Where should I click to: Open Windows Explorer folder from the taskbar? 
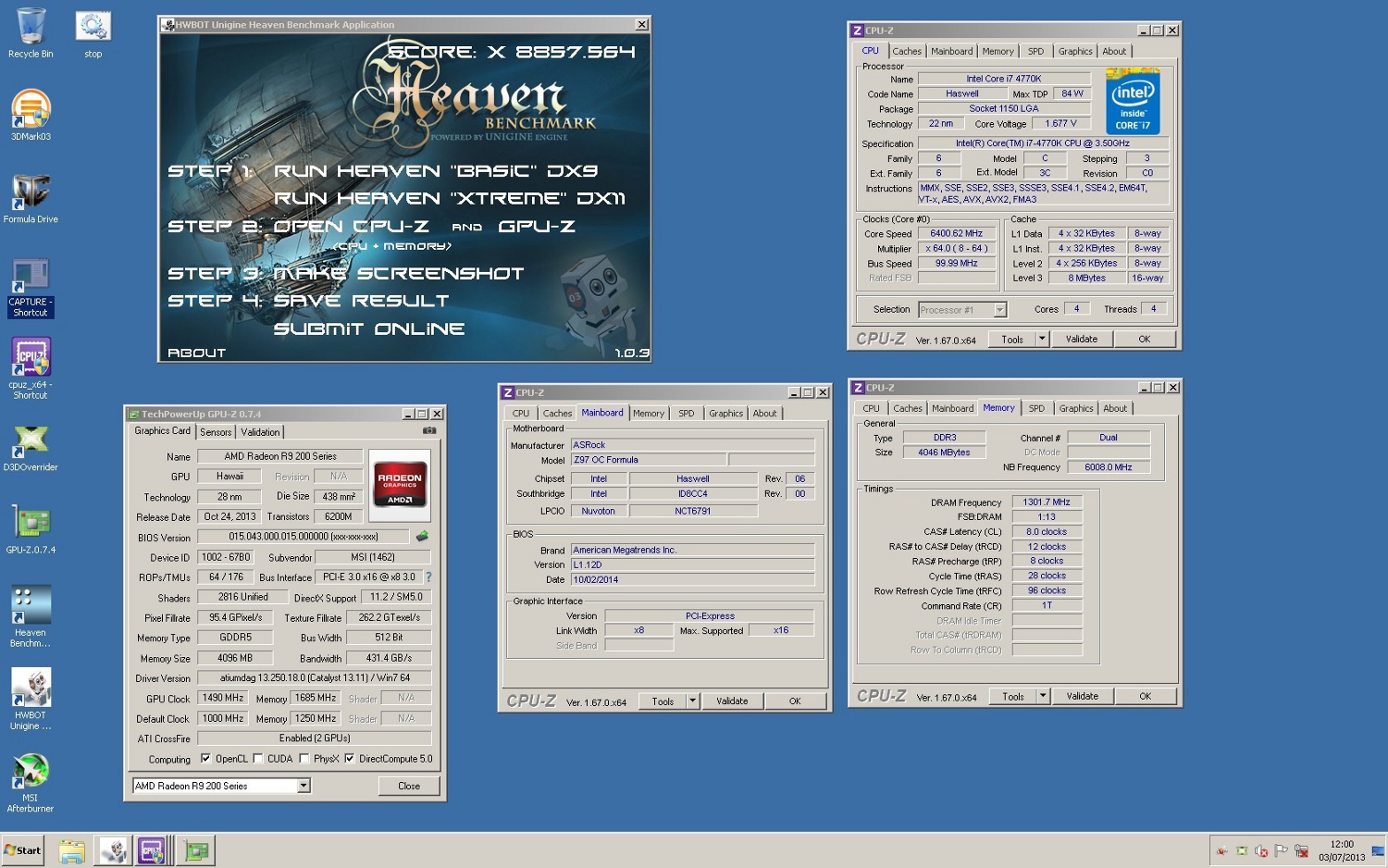tap(71, 850)
